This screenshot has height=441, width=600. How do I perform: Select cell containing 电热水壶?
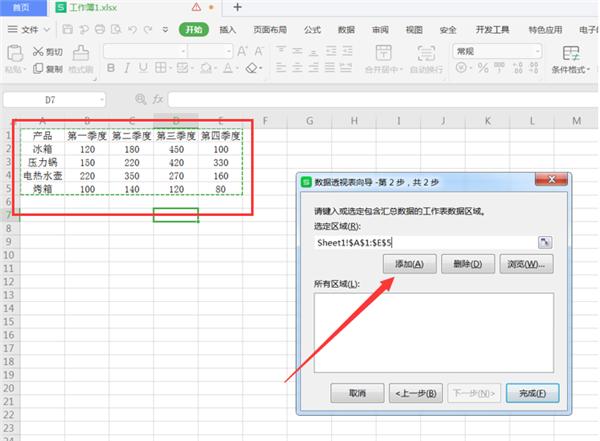pyautogui.click(x=42, y=176)
